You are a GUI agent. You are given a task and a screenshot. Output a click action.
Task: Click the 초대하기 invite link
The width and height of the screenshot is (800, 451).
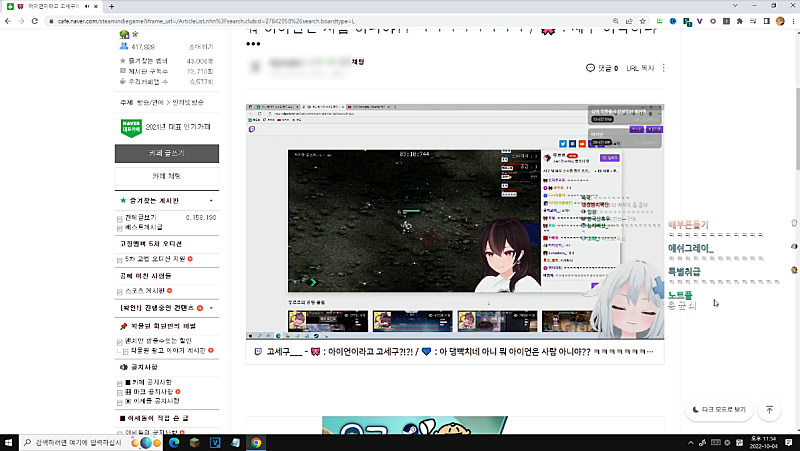pos(201,46)
